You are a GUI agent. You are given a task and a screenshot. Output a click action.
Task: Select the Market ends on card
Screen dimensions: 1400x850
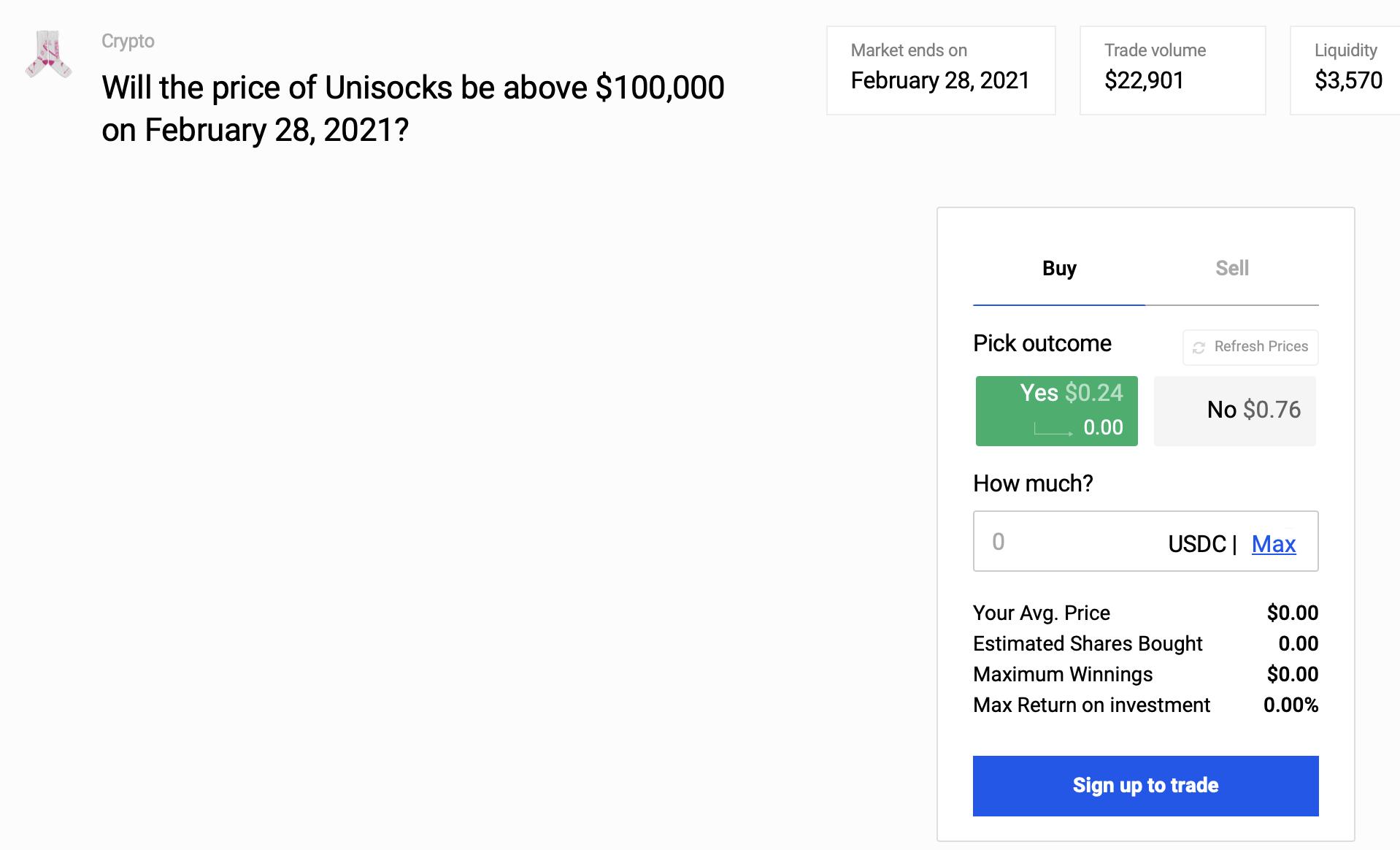click(x=940, y=70)
